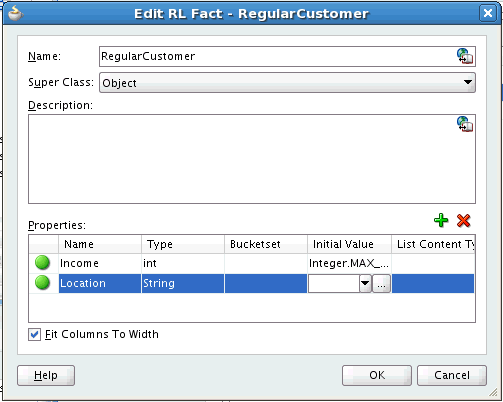This screenshot has height=402, width=503.
Task: Click the translate icon in the Name field
Action: click(465, 56)
